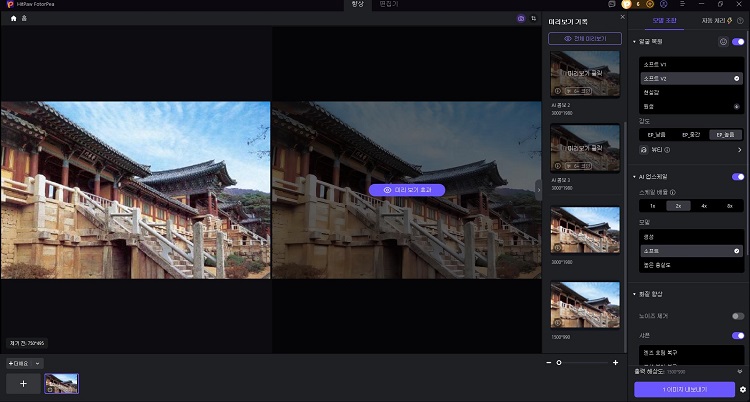Select the Soft V2 face model
The image size is (750, 402).
coord(692,78)
